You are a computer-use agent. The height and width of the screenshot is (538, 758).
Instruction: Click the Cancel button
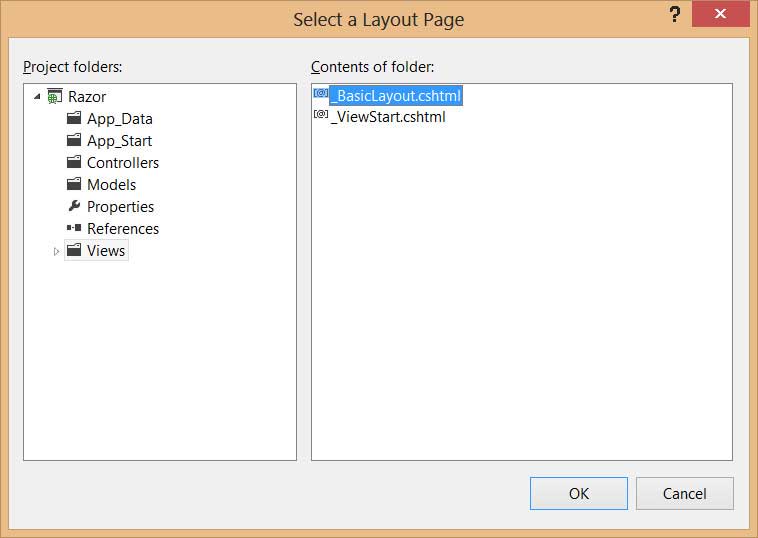(x=685, y=494)
